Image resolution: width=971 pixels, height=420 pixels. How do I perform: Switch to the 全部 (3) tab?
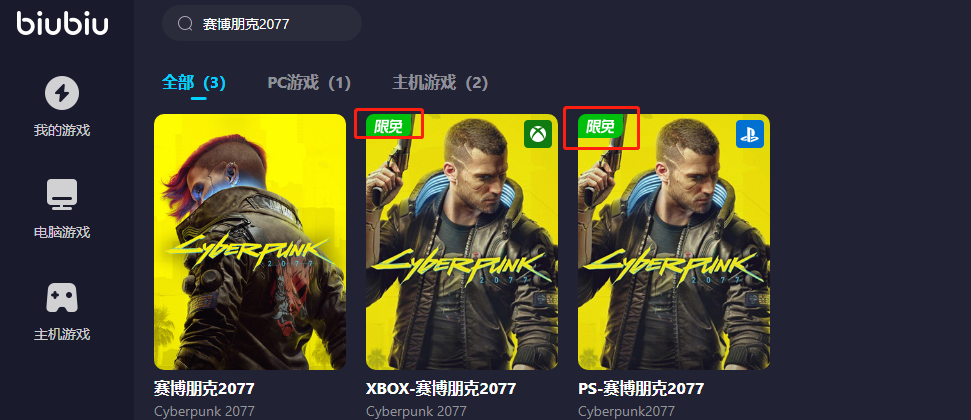pyautogui.click(x=193, y=82)
